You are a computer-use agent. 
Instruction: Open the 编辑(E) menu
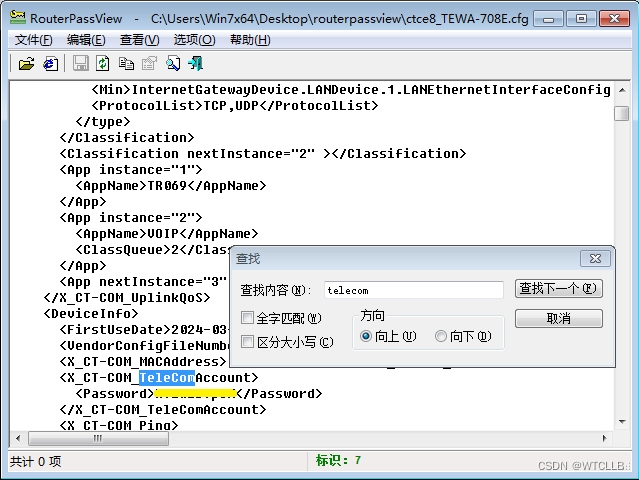86,40
